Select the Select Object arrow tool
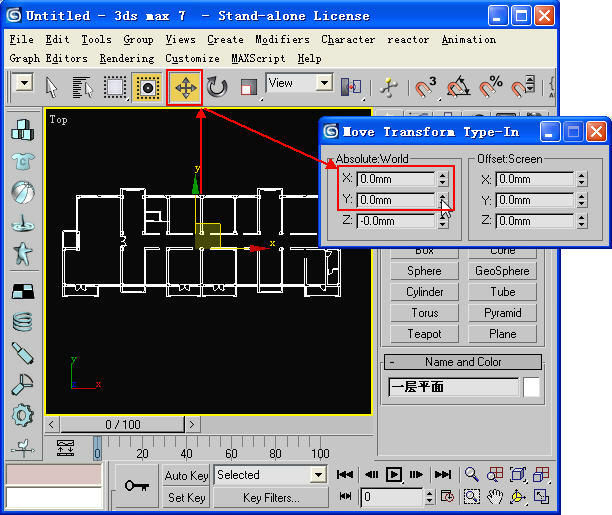Image resolution: width=612 pixels, height=515 pixels. tap(51, 87)
